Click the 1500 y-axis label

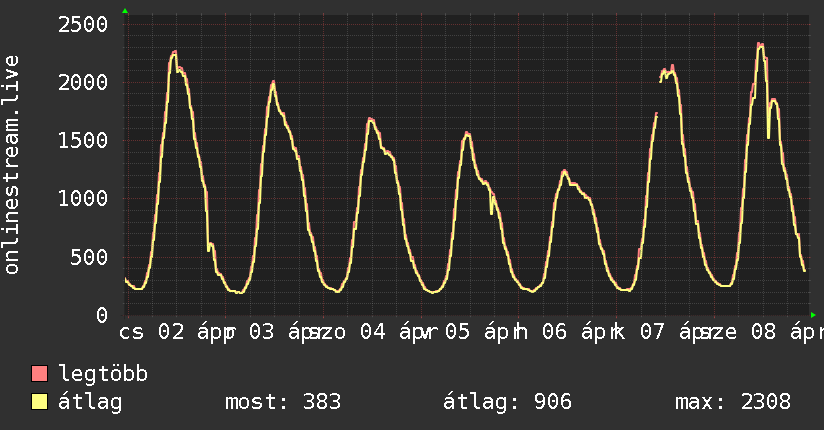coord(83,140)
